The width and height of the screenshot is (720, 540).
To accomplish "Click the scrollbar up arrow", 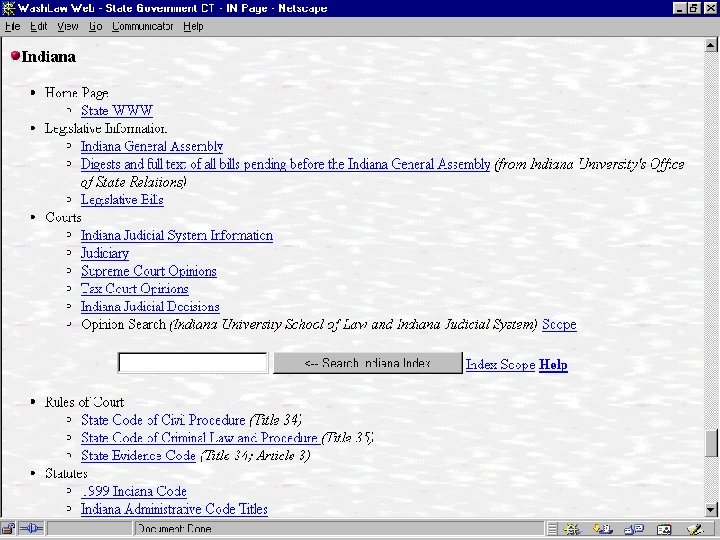I will pos(711,45).
